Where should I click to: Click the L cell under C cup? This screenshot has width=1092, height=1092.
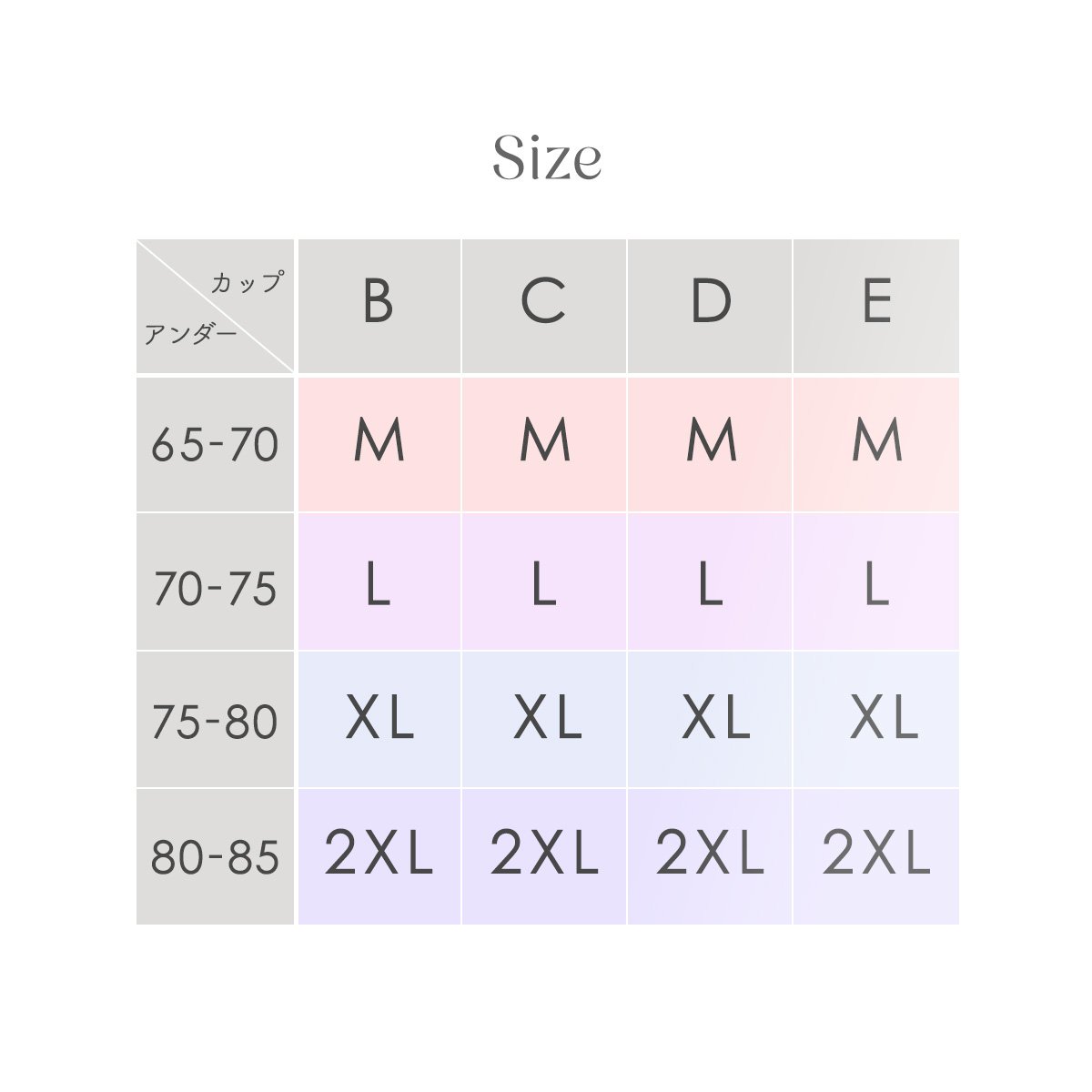(x=544, y=582)
